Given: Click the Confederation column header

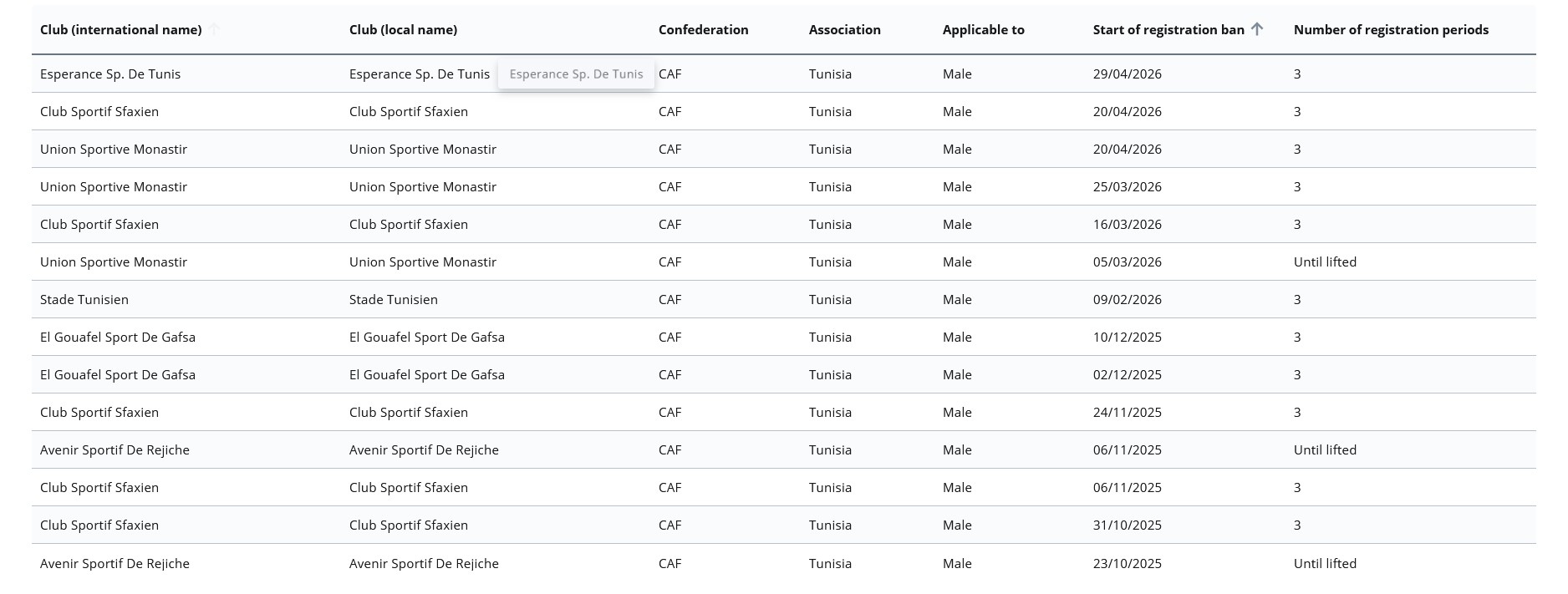Looking at the screenshot, I should point(703,29).
